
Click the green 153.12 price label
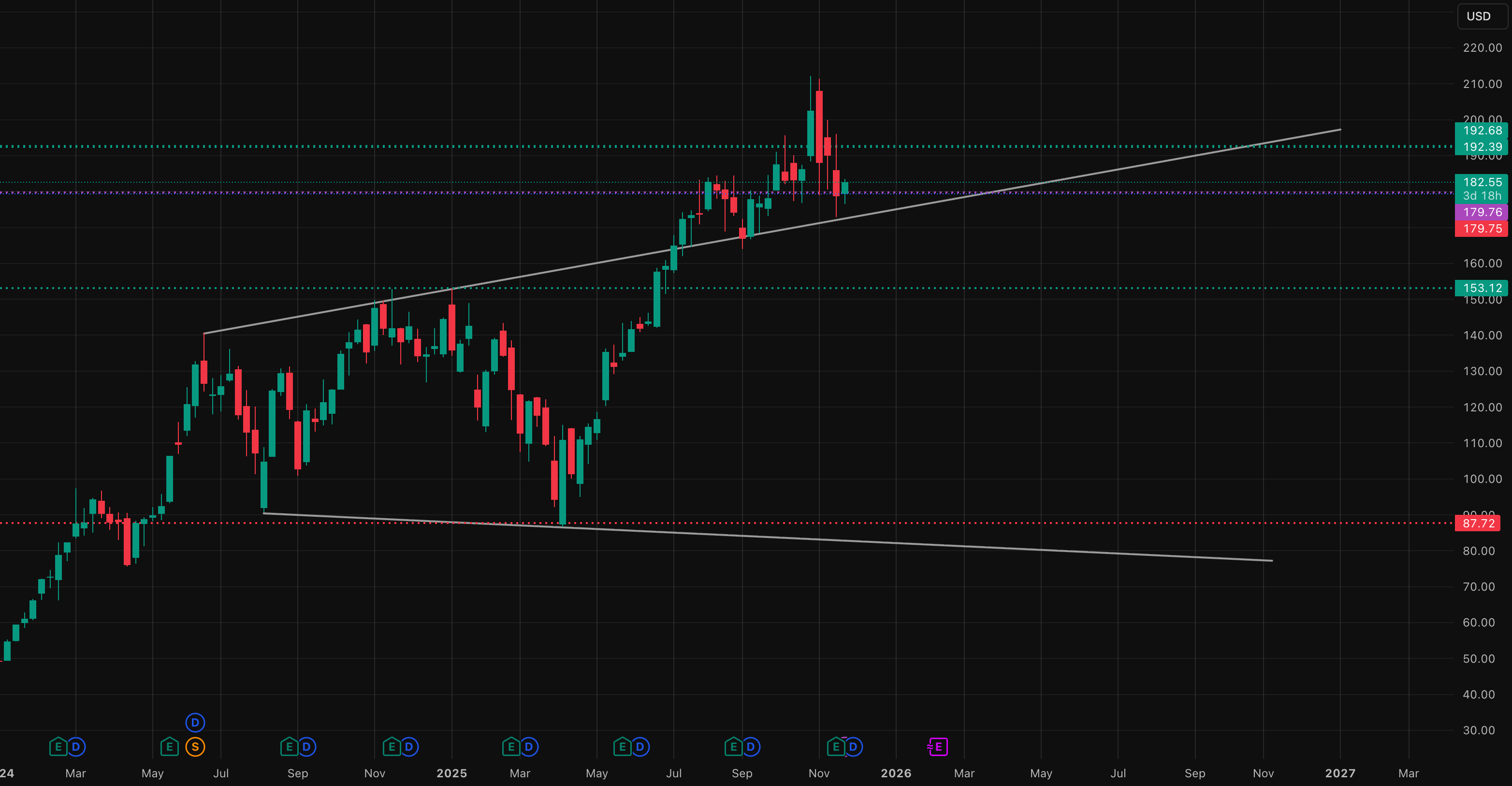tap(1481, 288)
